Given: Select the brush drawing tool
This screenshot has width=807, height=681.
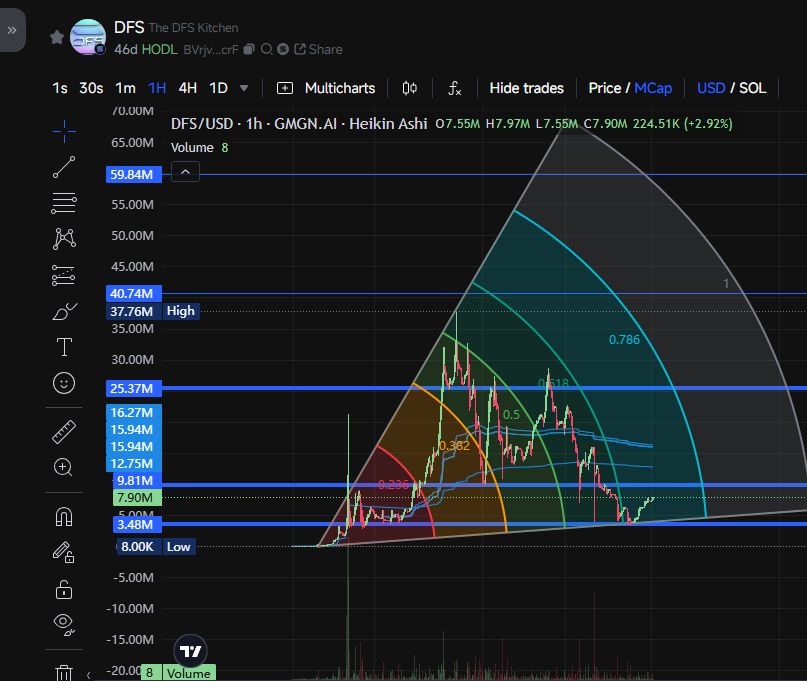Looking at the screenshot, I should tap(63, 311).
